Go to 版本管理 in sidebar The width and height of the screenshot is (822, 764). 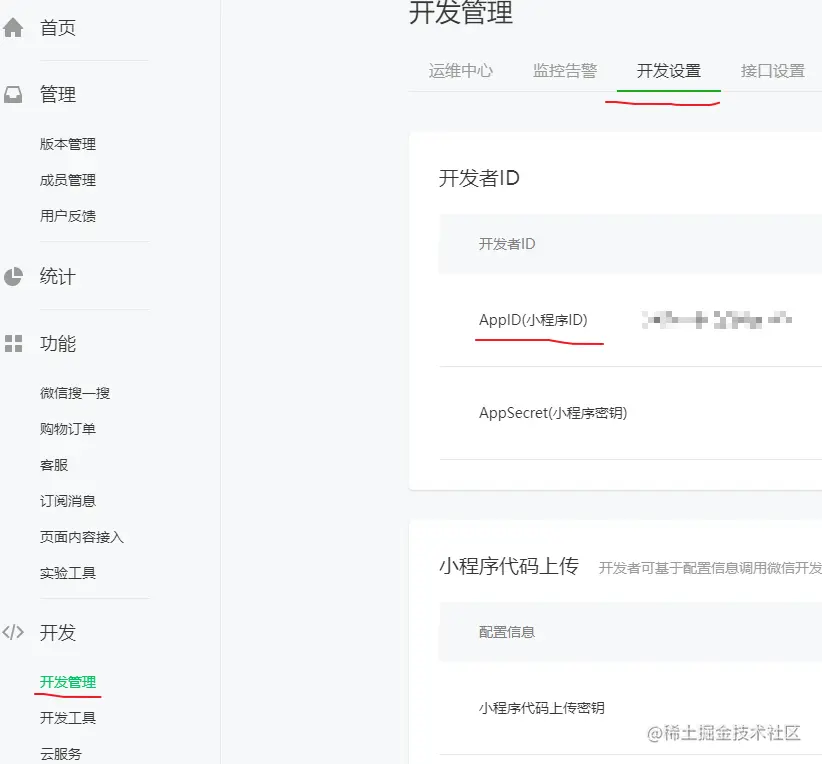click(x=68, y=144)
